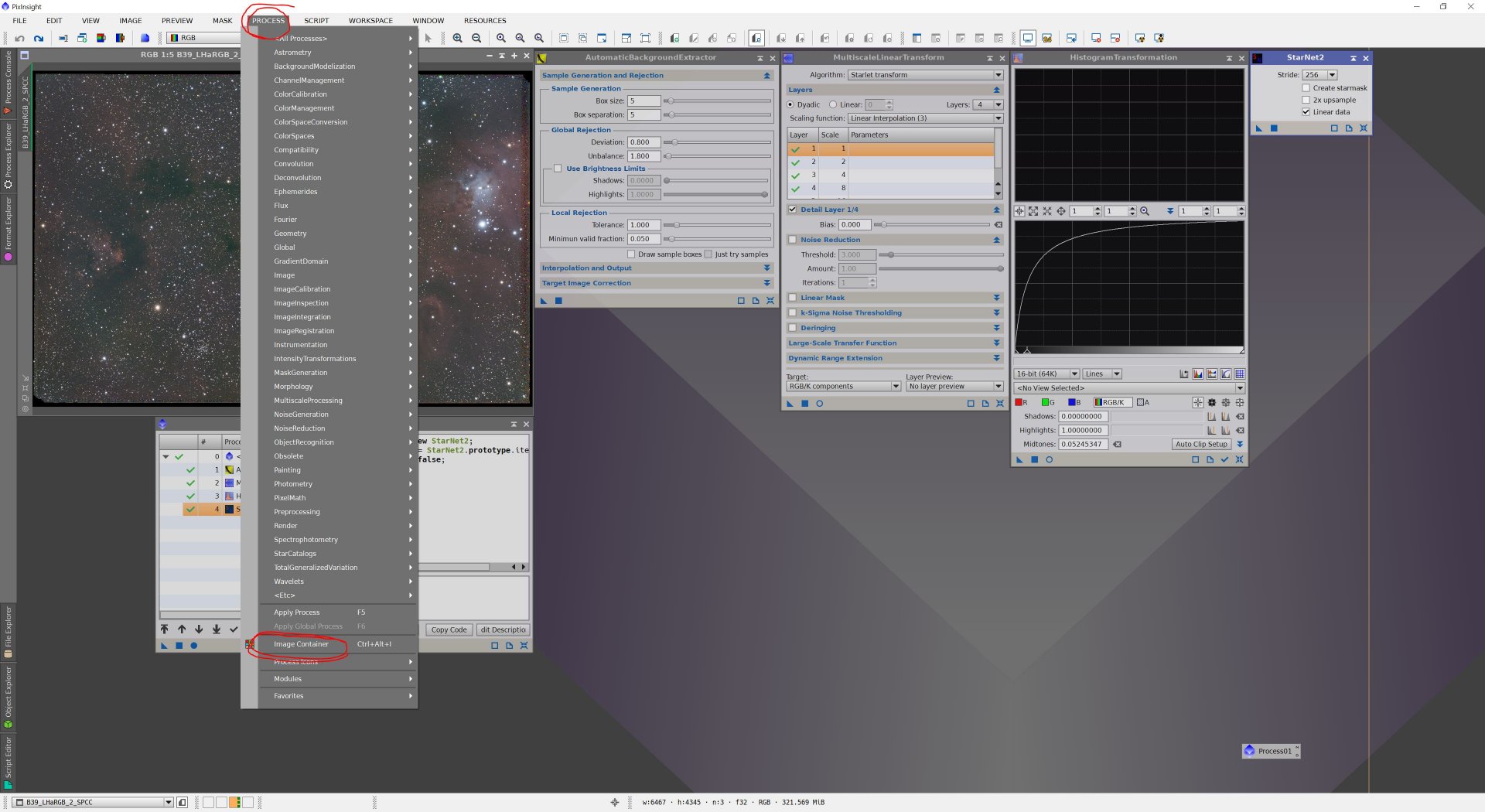
Task: Select the Linear radio button in Layers
Action: pos(833,104)
